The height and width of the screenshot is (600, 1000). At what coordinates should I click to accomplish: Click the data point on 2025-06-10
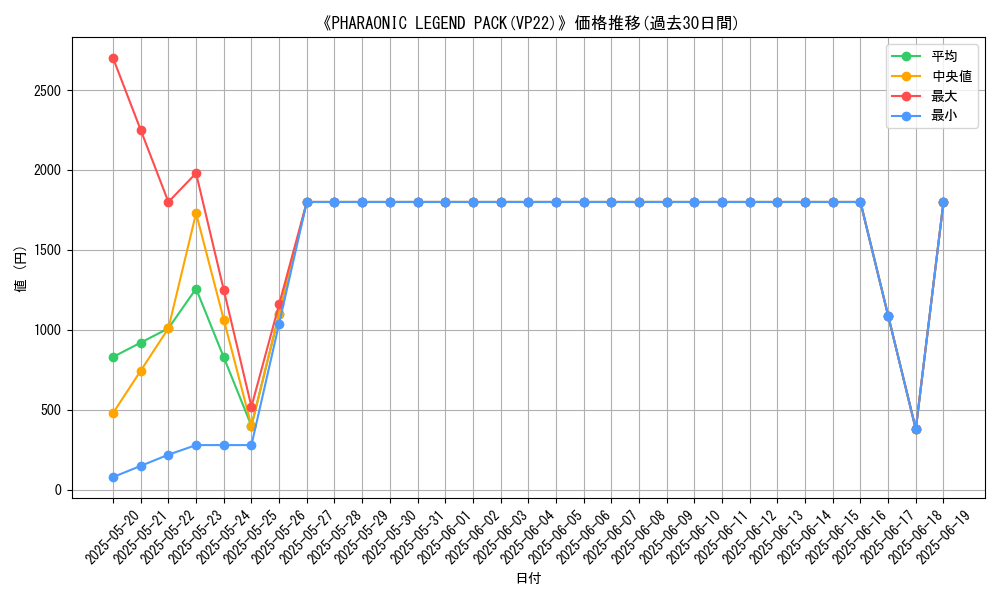pyautogui.click(x=695, y=203)
